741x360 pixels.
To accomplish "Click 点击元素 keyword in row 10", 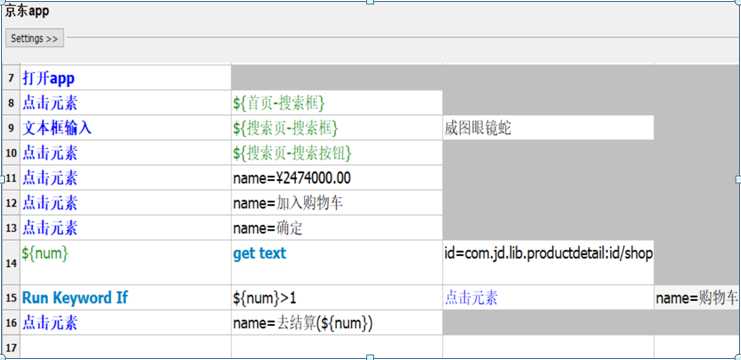I will point(126,153).
